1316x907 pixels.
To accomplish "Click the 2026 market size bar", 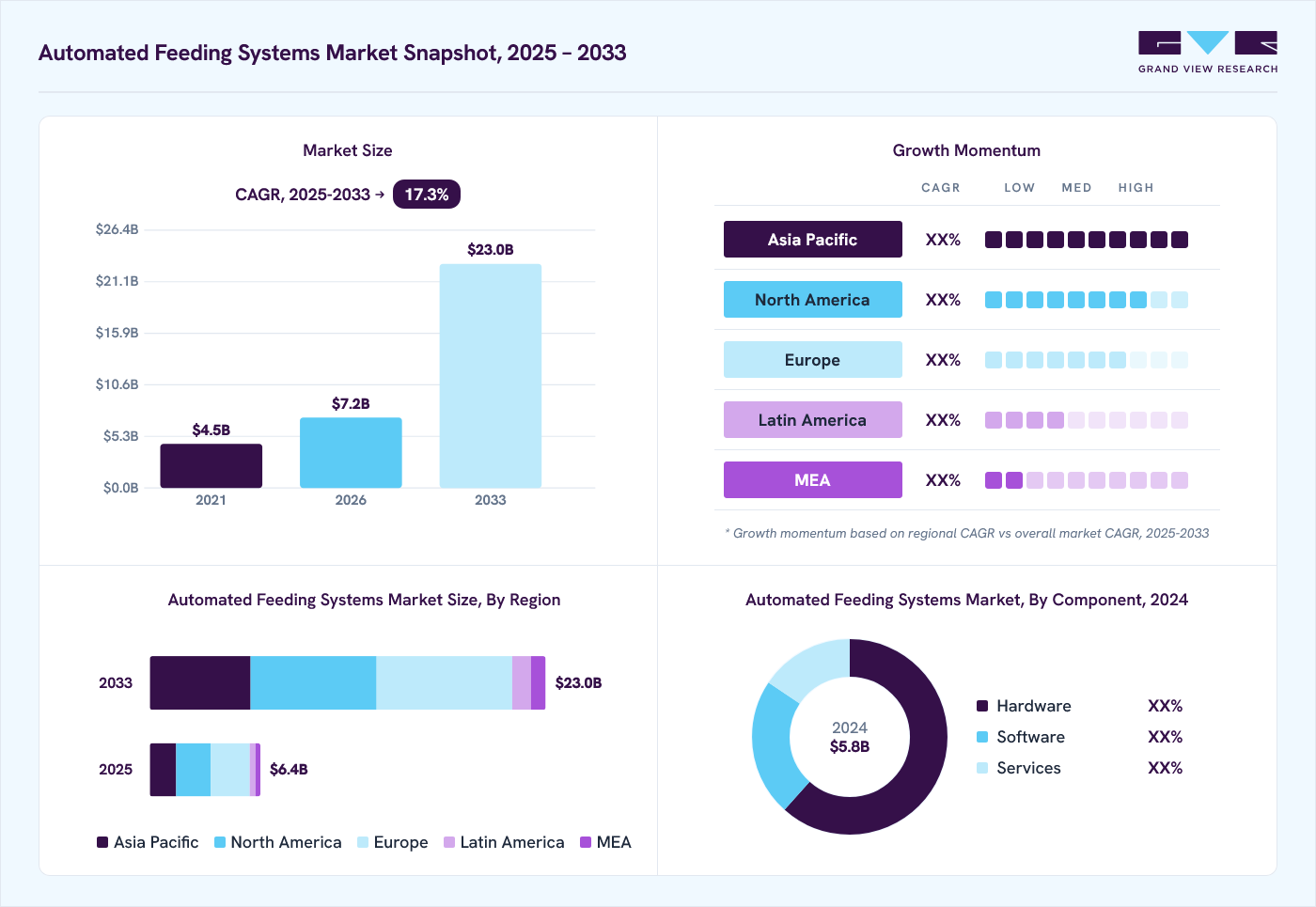I will (x=351, y=453).
